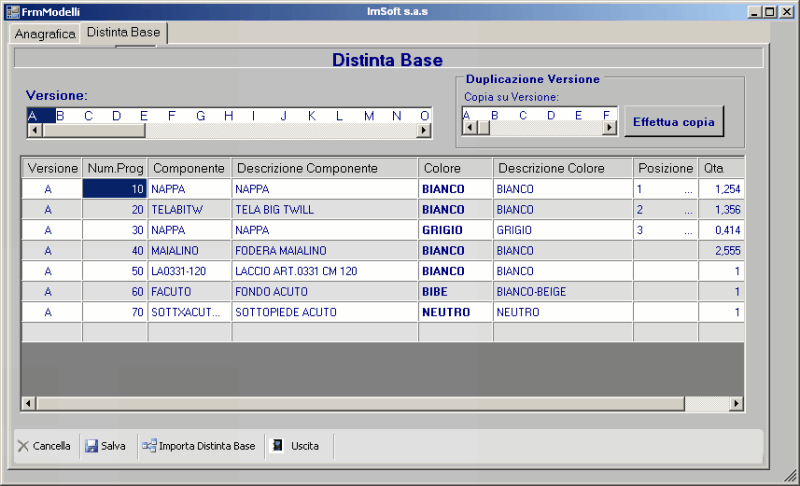800x486 pixels.
Task: Click the Cancella X icon
Action: [x=23, y=446]
